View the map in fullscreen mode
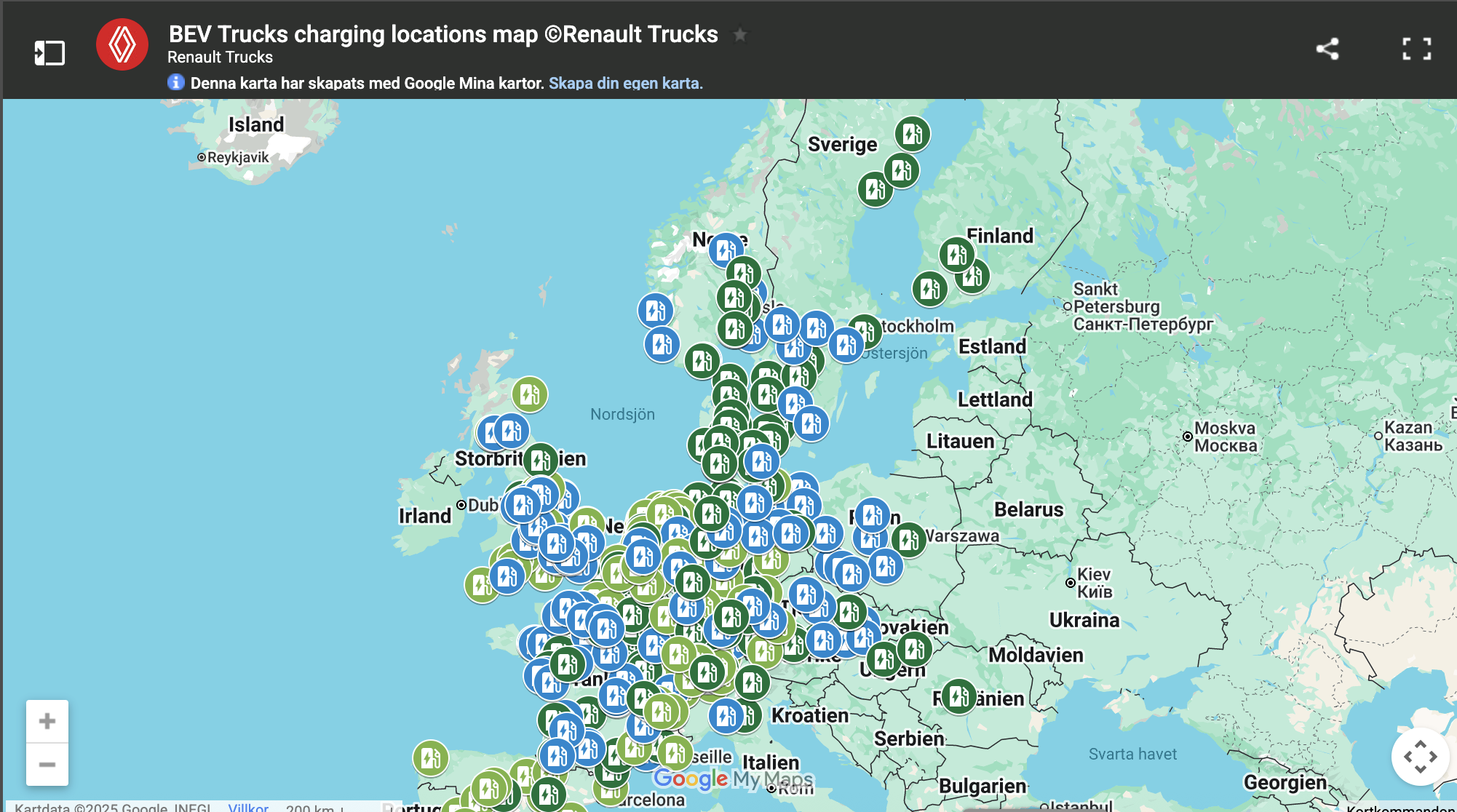 [1416, 49]
